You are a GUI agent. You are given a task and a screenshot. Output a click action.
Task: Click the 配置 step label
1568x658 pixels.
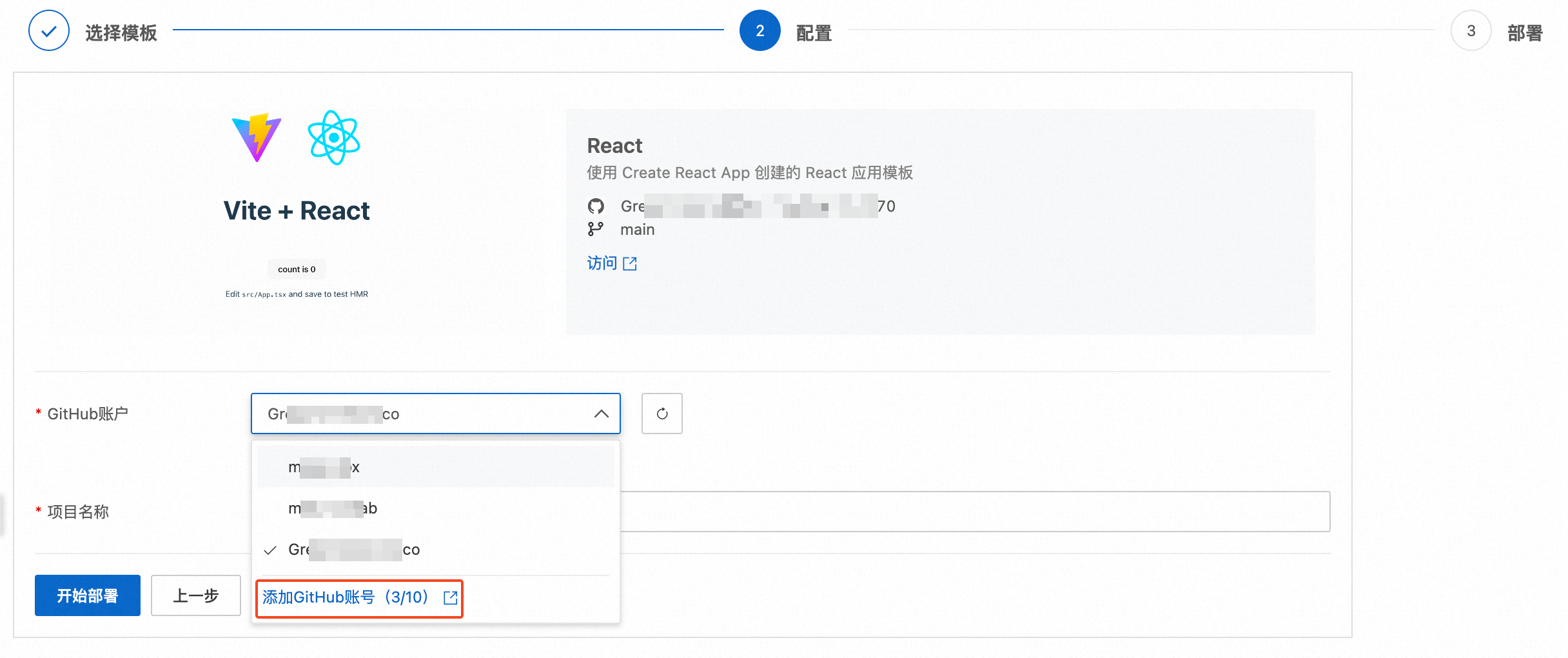[x=814, y=33]
